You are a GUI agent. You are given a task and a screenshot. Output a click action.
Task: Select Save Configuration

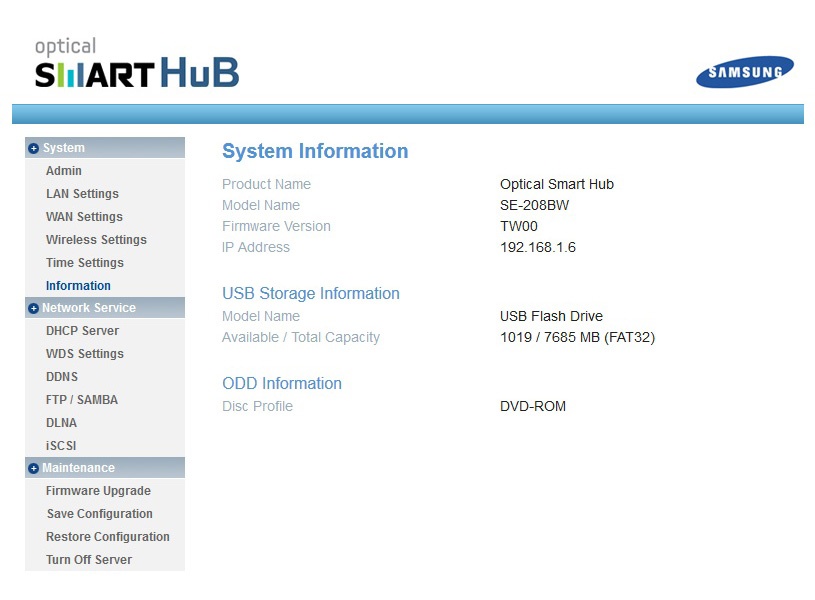pos(99,514)
